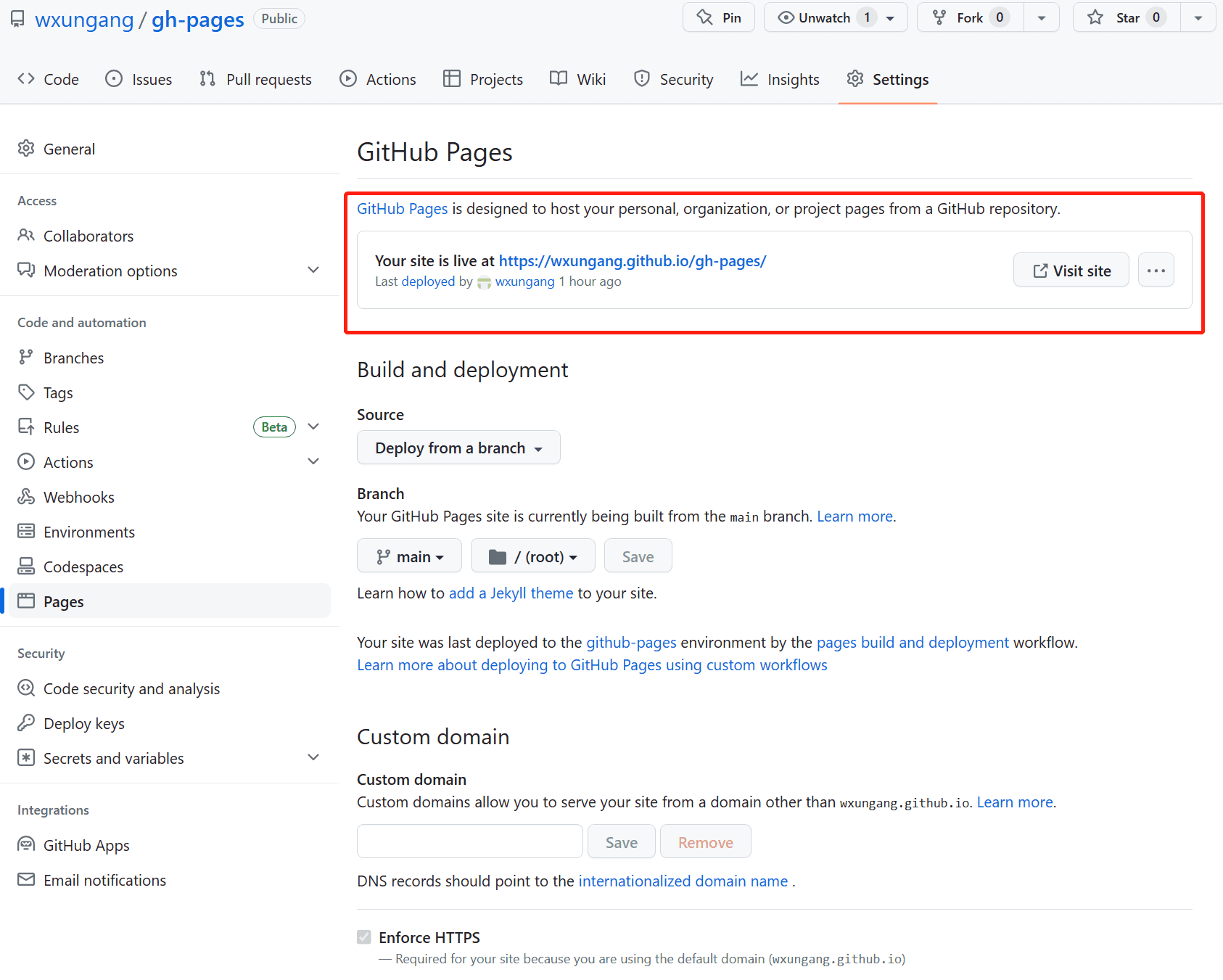Click the Tags tag icon
Screen dimensions: 1223x980
tap(26, 392)
